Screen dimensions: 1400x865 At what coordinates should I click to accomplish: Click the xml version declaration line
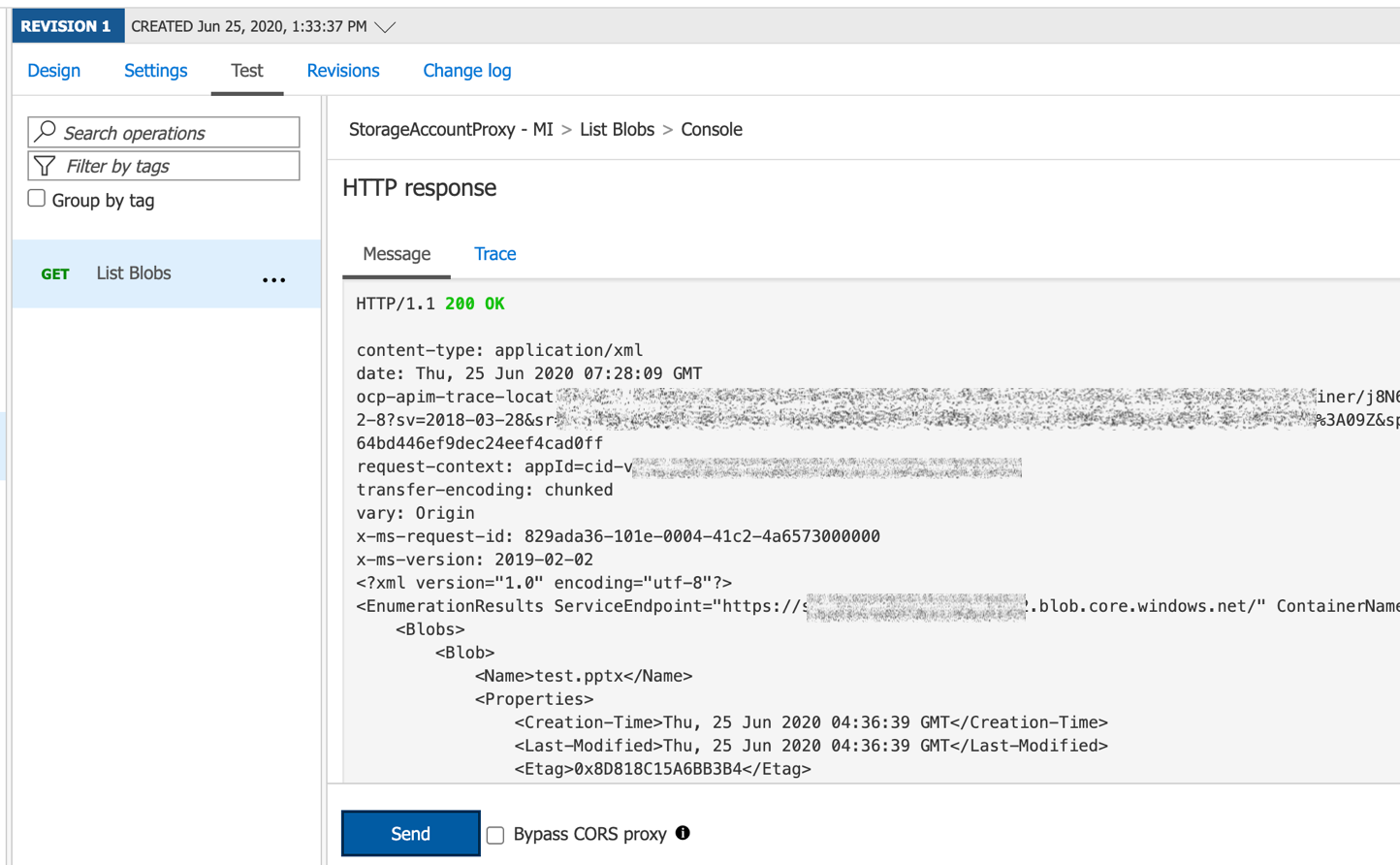coord(544,583)
